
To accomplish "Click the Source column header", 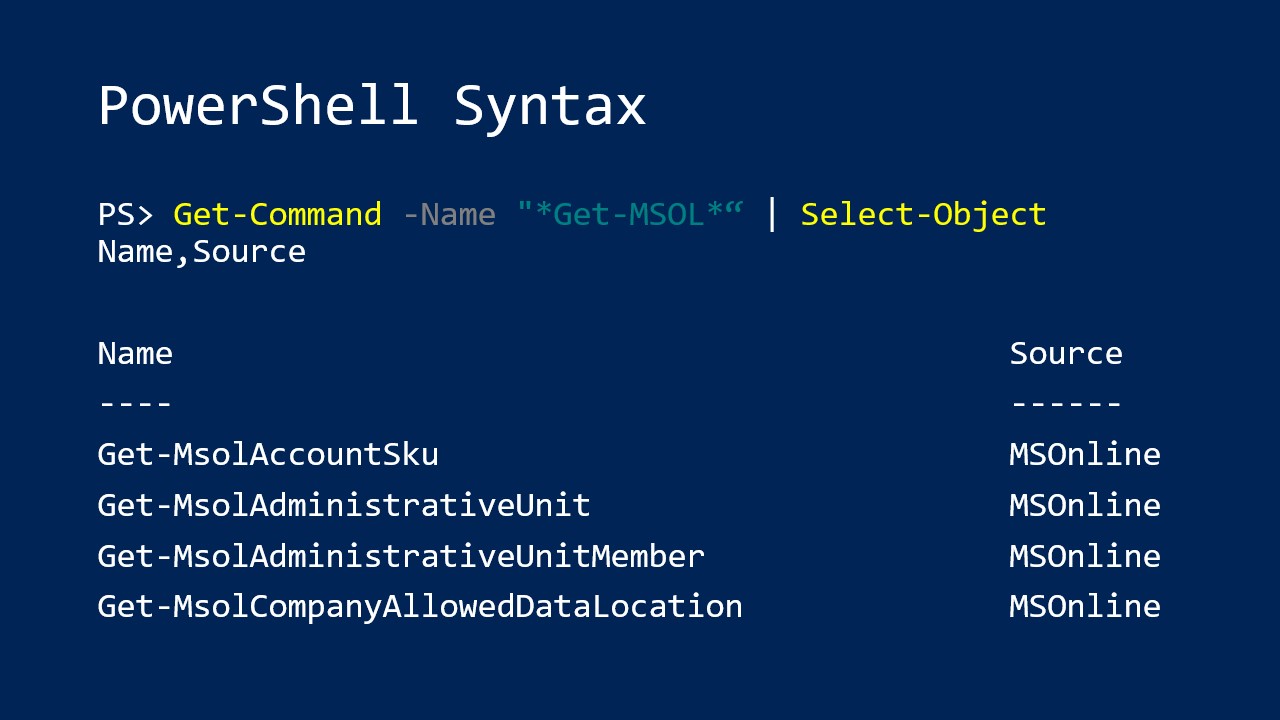I will 1065,354.
